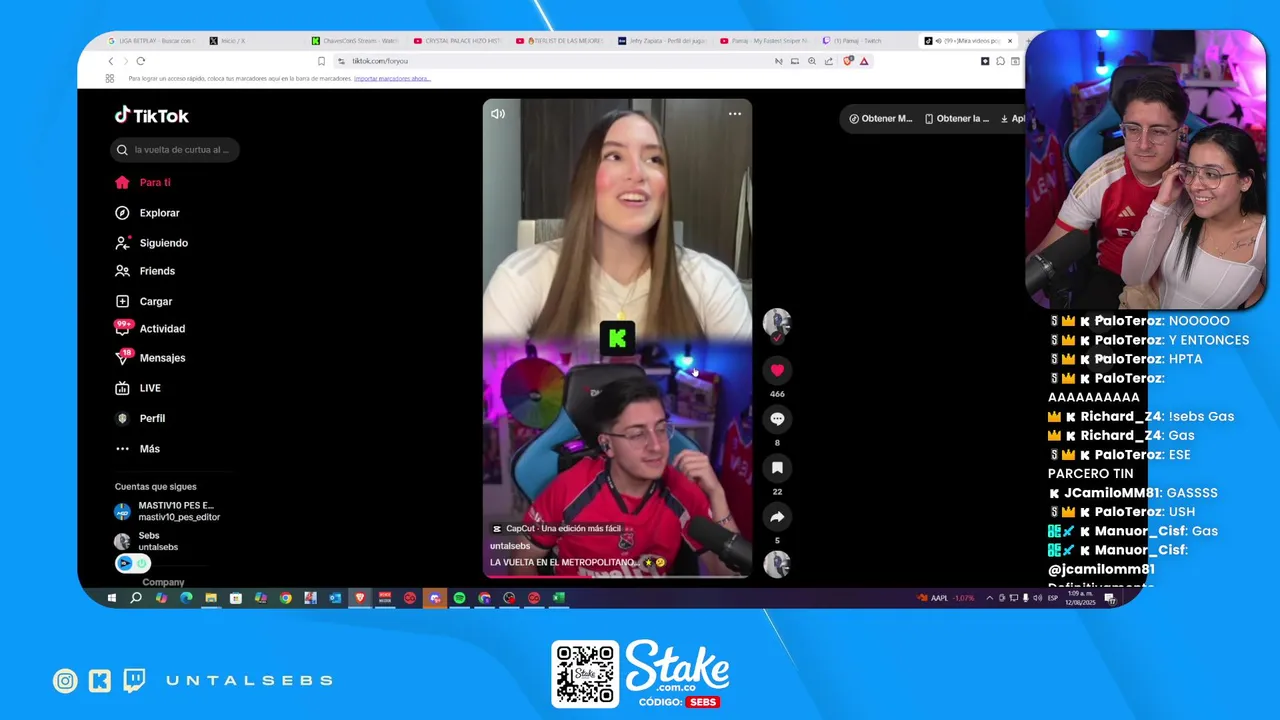Open Excel from the taskbar
This screenshot has width=1280, height=720.
pyautogui.click(x=559, y=598)
